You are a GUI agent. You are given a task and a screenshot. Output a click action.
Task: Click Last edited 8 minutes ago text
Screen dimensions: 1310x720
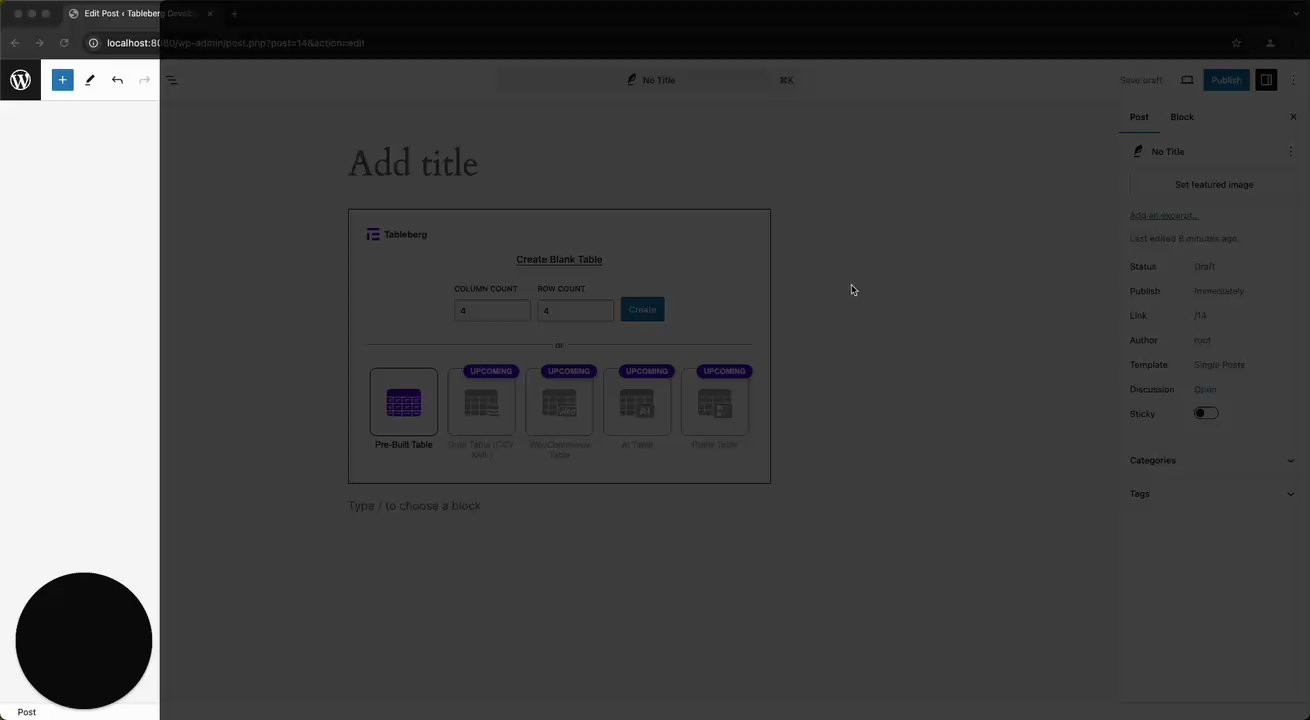tap(1183, 239)
